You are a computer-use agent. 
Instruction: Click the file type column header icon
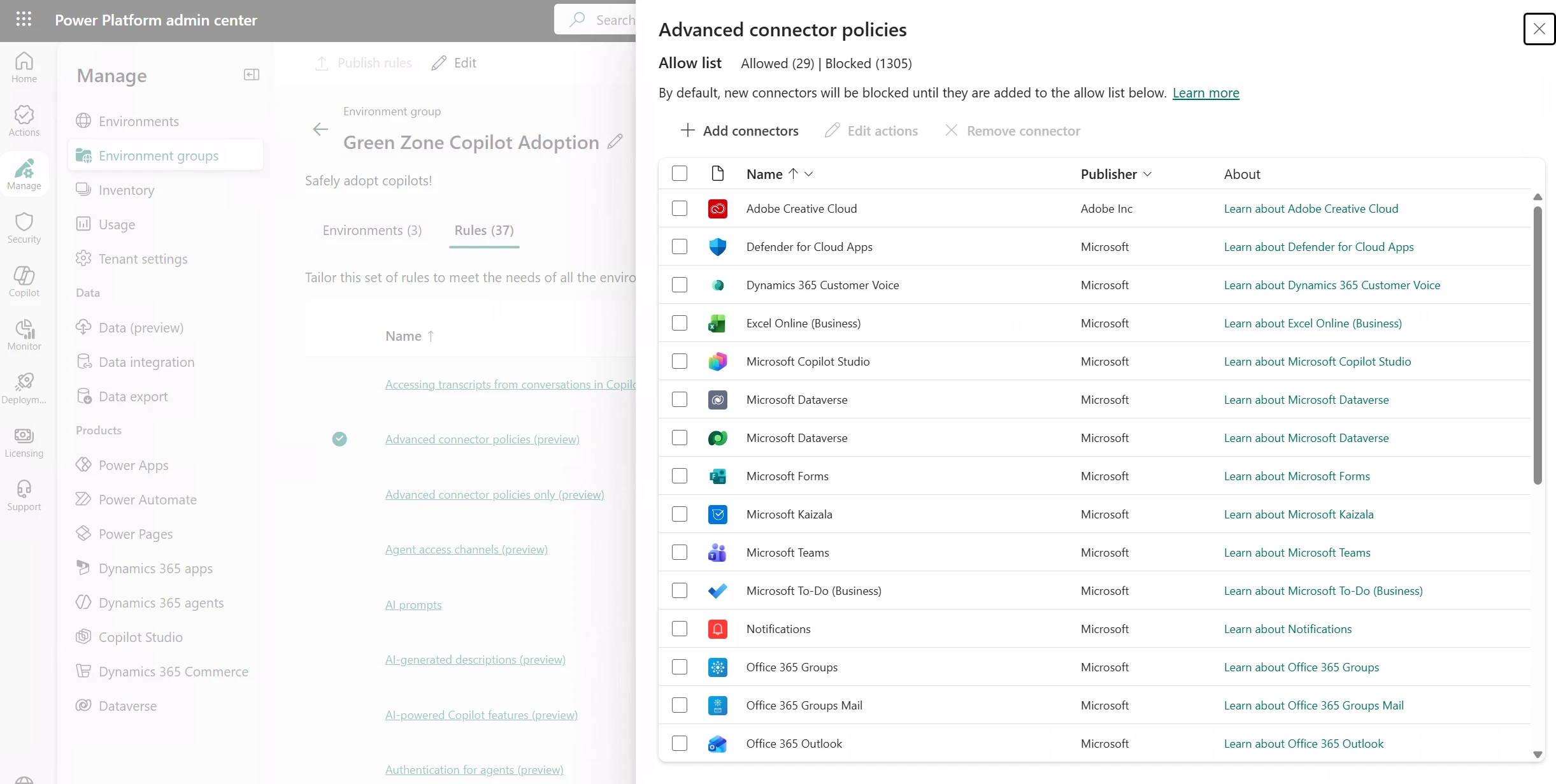coord(718,173)
